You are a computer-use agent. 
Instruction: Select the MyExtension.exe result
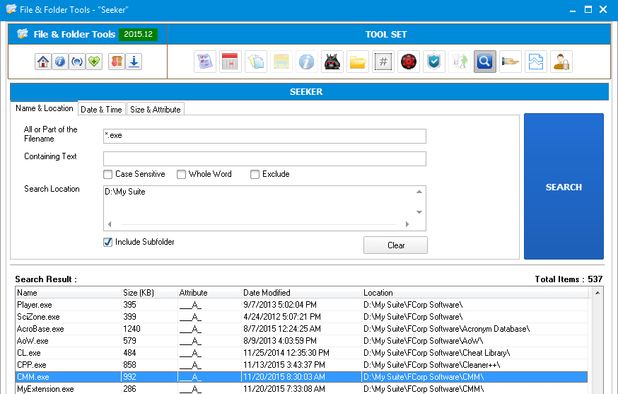302,389
